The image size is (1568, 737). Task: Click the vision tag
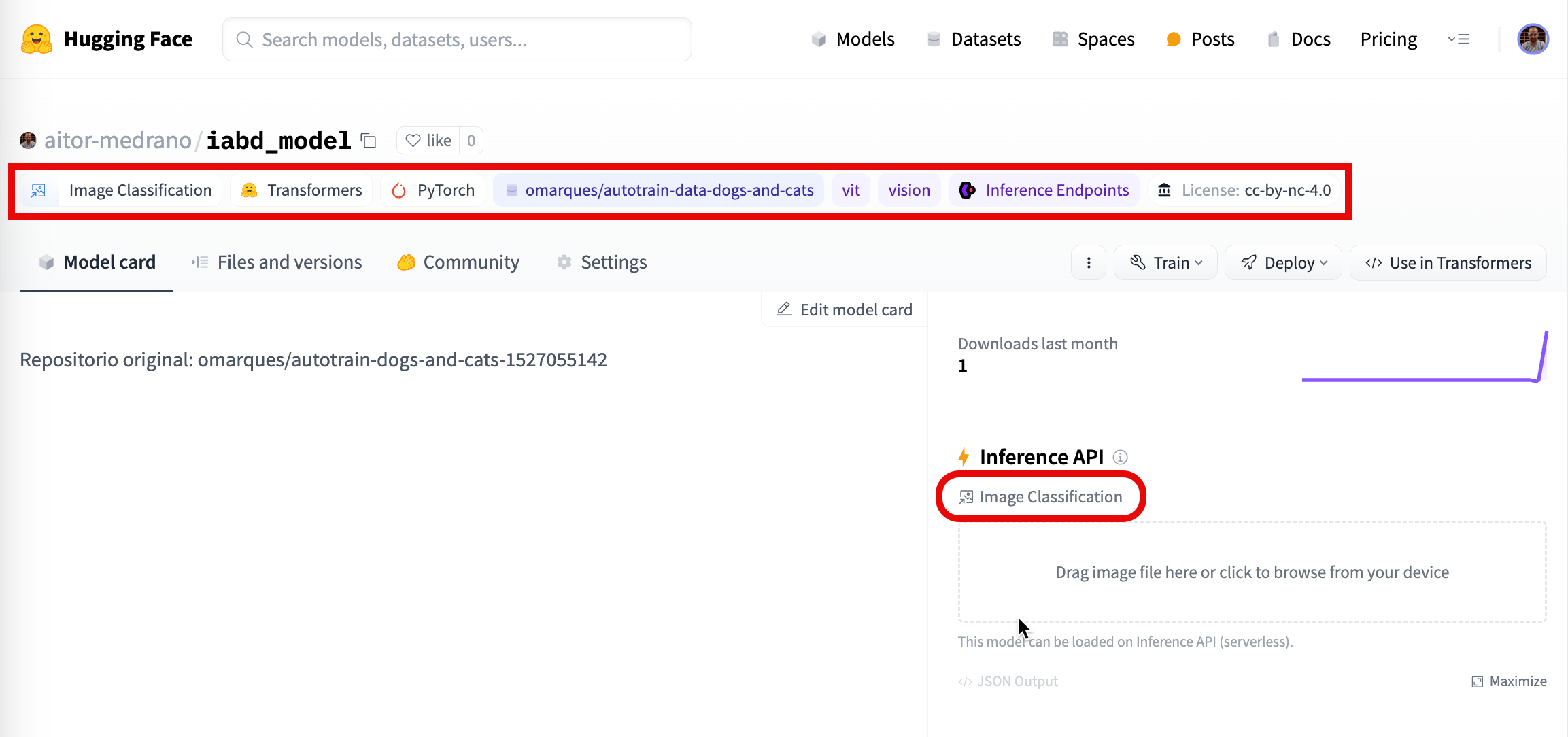click(909, 190)
